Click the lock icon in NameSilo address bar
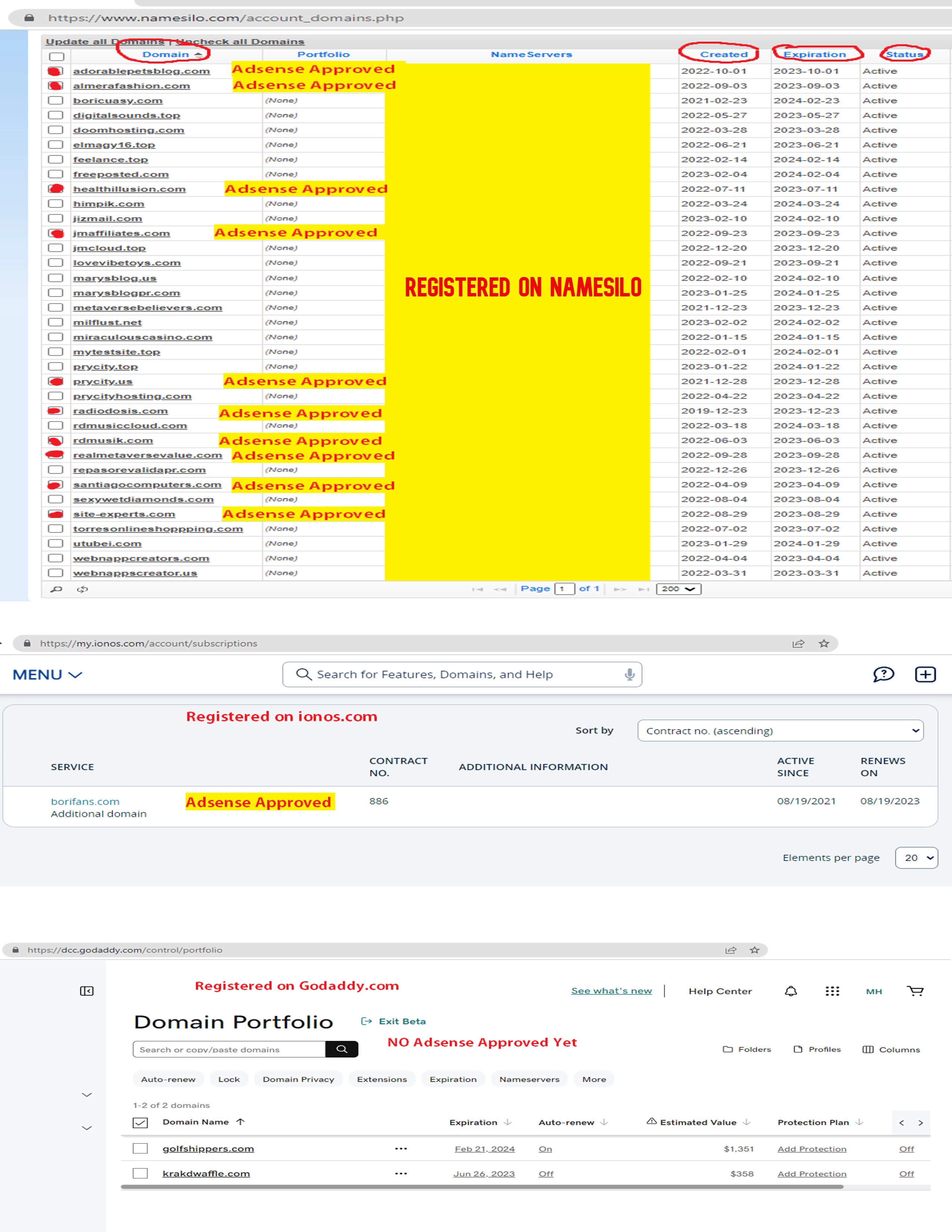 [29, 18]
